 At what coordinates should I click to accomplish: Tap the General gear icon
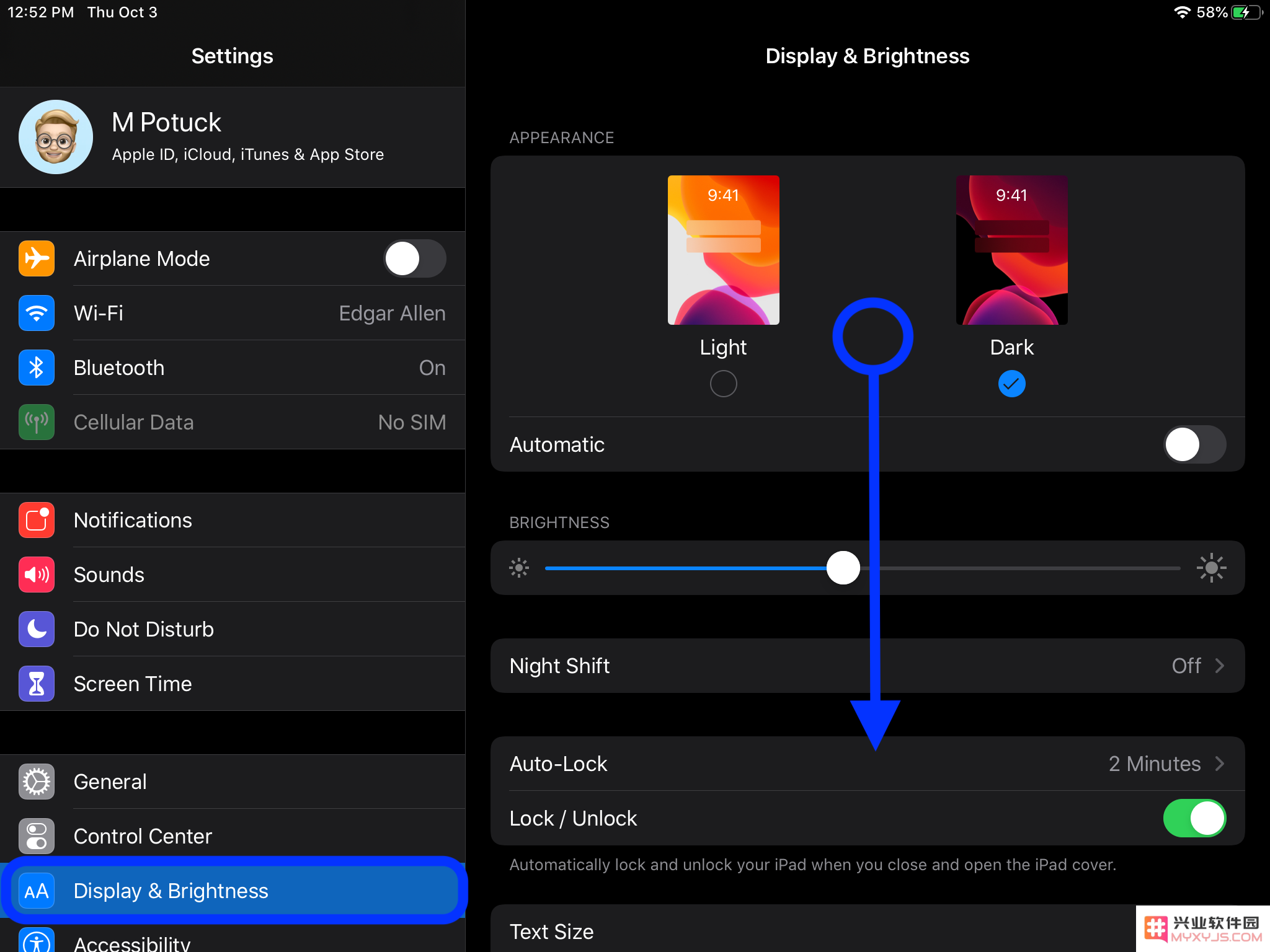click(37, 782)
